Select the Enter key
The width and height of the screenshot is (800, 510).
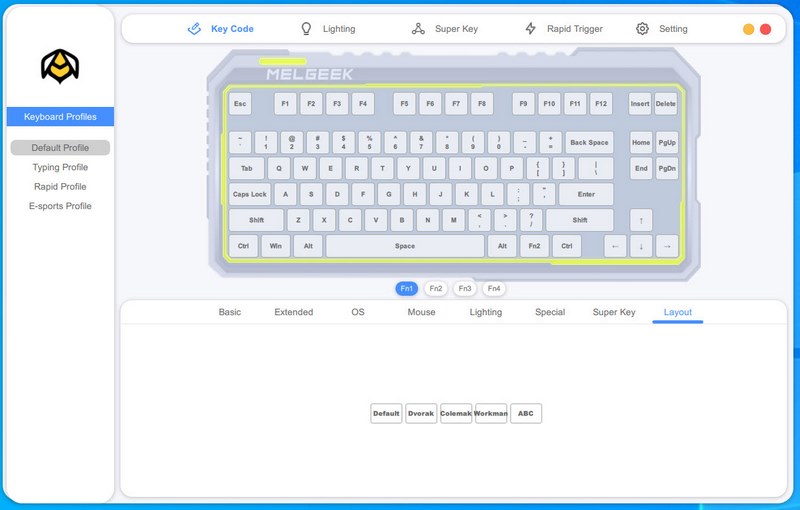tap(586, 194)
